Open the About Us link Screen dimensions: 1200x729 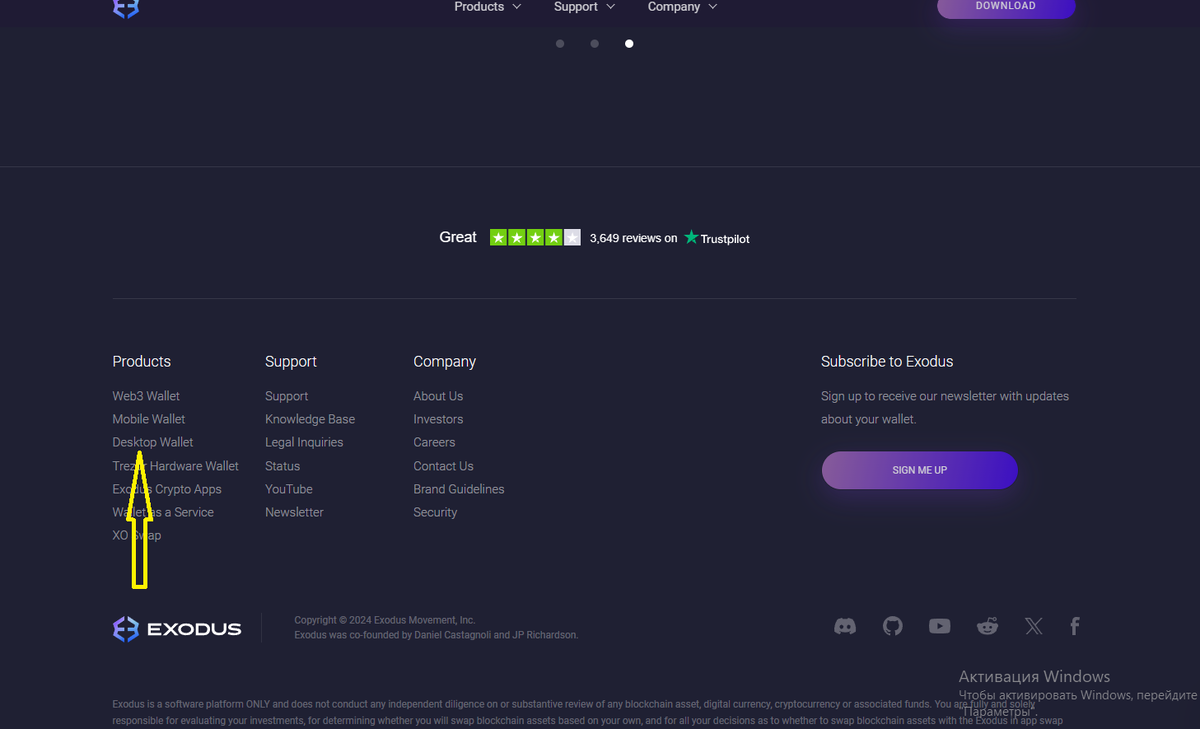(x=438, y=396)
